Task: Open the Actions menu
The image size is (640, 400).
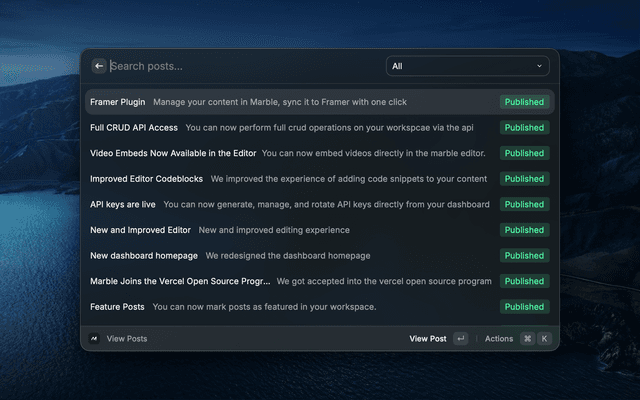Action: pyautogui.click(x=499, y=339)
